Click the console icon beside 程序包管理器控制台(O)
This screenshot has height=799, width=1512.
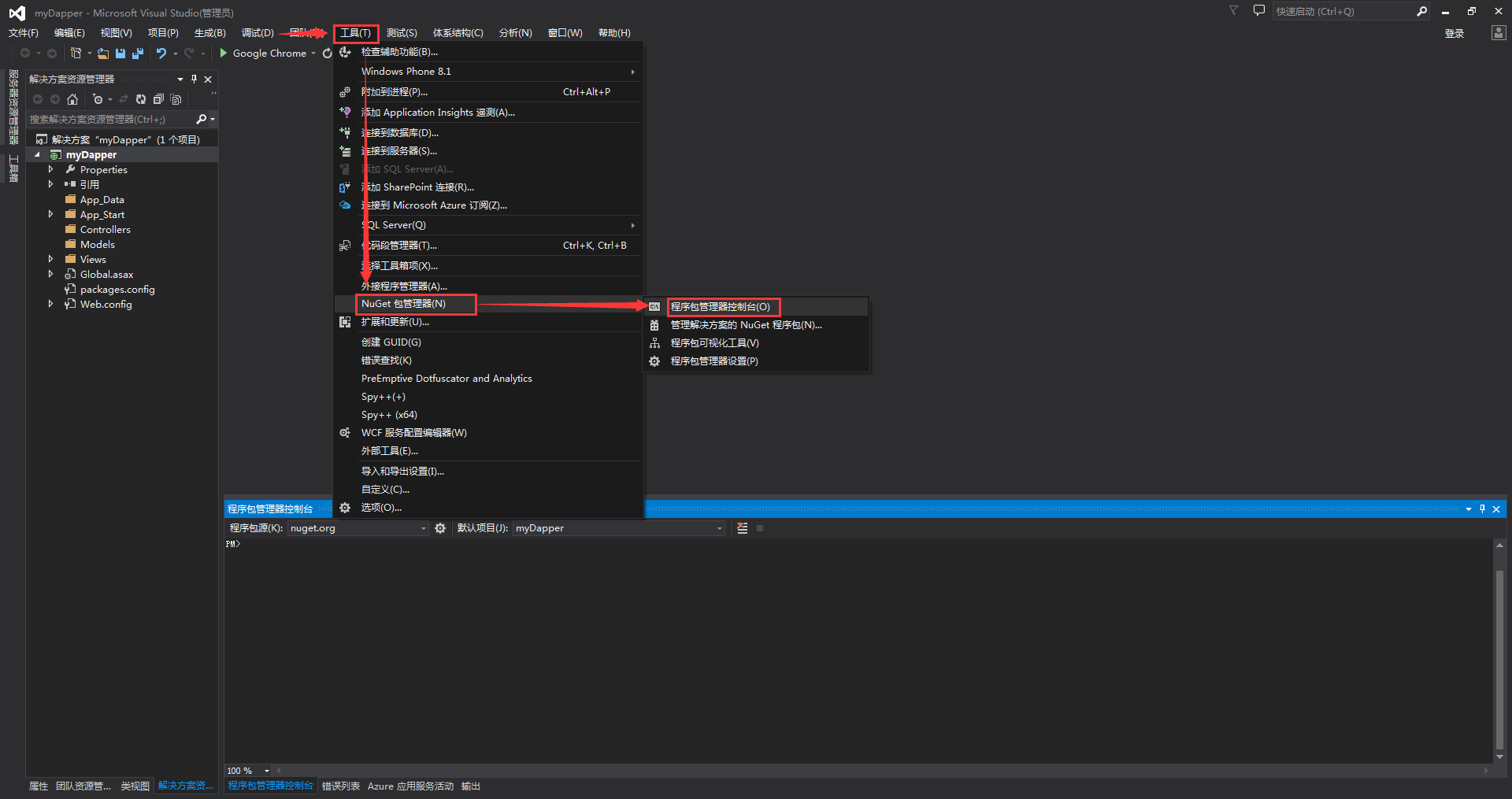654,306
